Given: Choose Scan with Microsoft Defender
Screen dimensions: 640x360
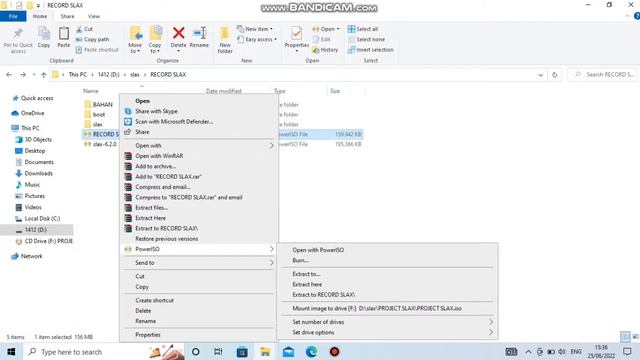Looking at the screenshot, I should pyautogui.click(x=198, y=122).
